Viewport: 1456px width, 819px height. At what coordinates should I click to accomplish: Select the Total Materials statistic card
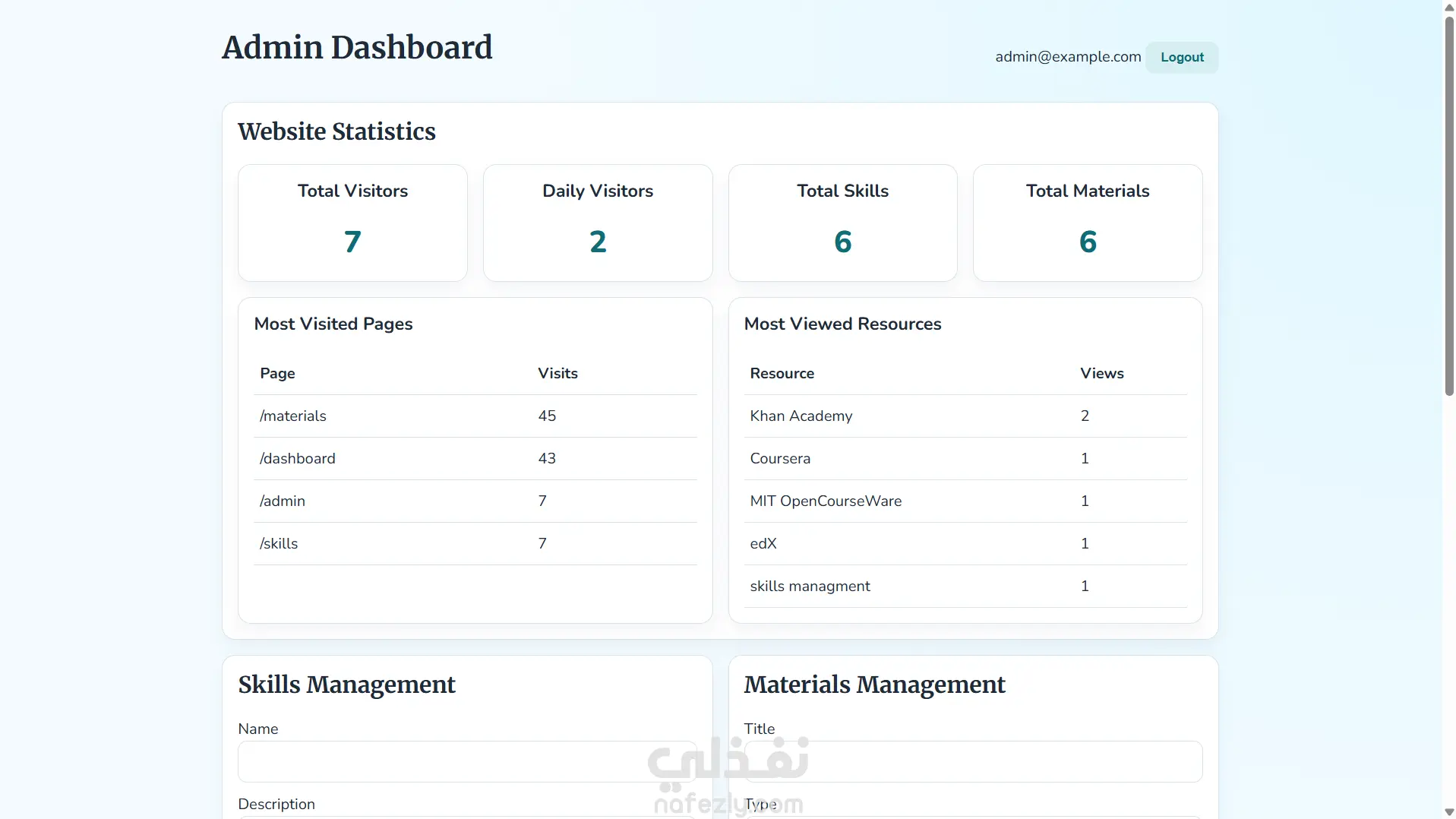[x=1088, y=223]
